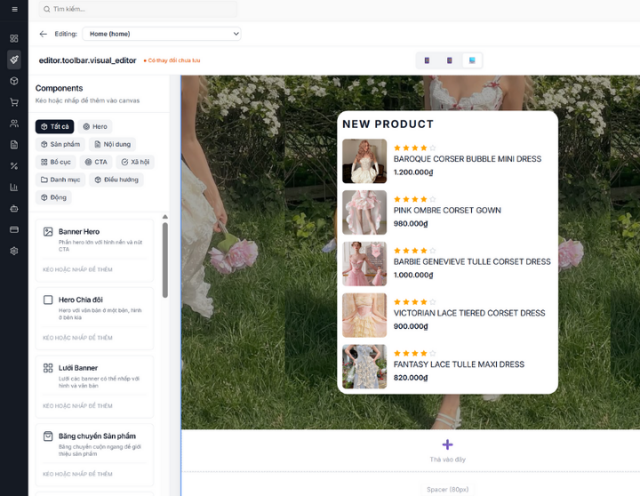This screenshot has width=641, height=497.
Task: Open Fantasy Lace Tulle Maxi Dress thumbnail
Action: click(x=364, y=367)
